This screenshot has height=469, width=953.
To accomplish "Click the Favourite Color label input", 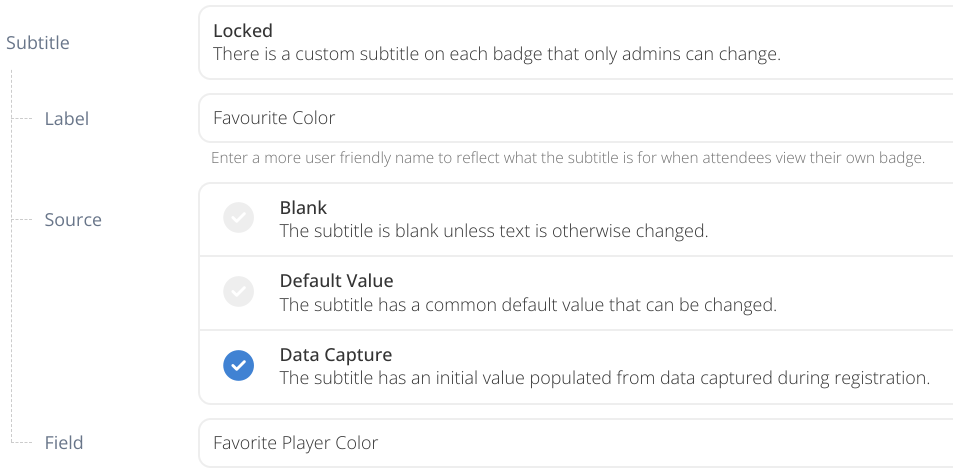I will click(x=575, y=118).
